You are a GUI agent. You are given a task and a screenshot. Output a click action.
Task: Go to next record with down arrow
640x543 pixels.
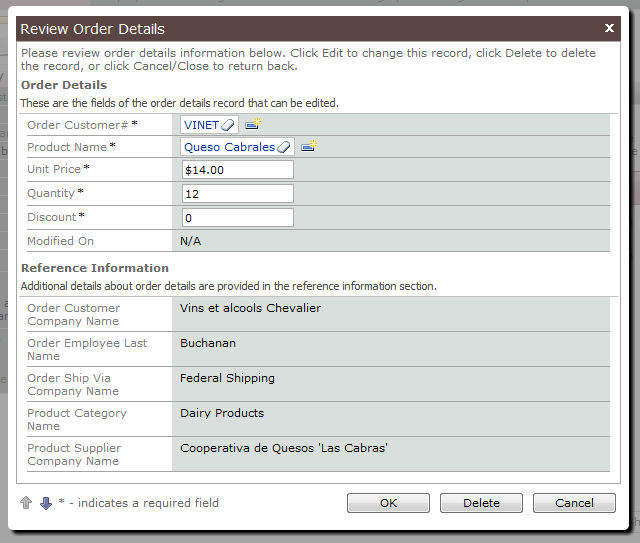tap(46, 503)
